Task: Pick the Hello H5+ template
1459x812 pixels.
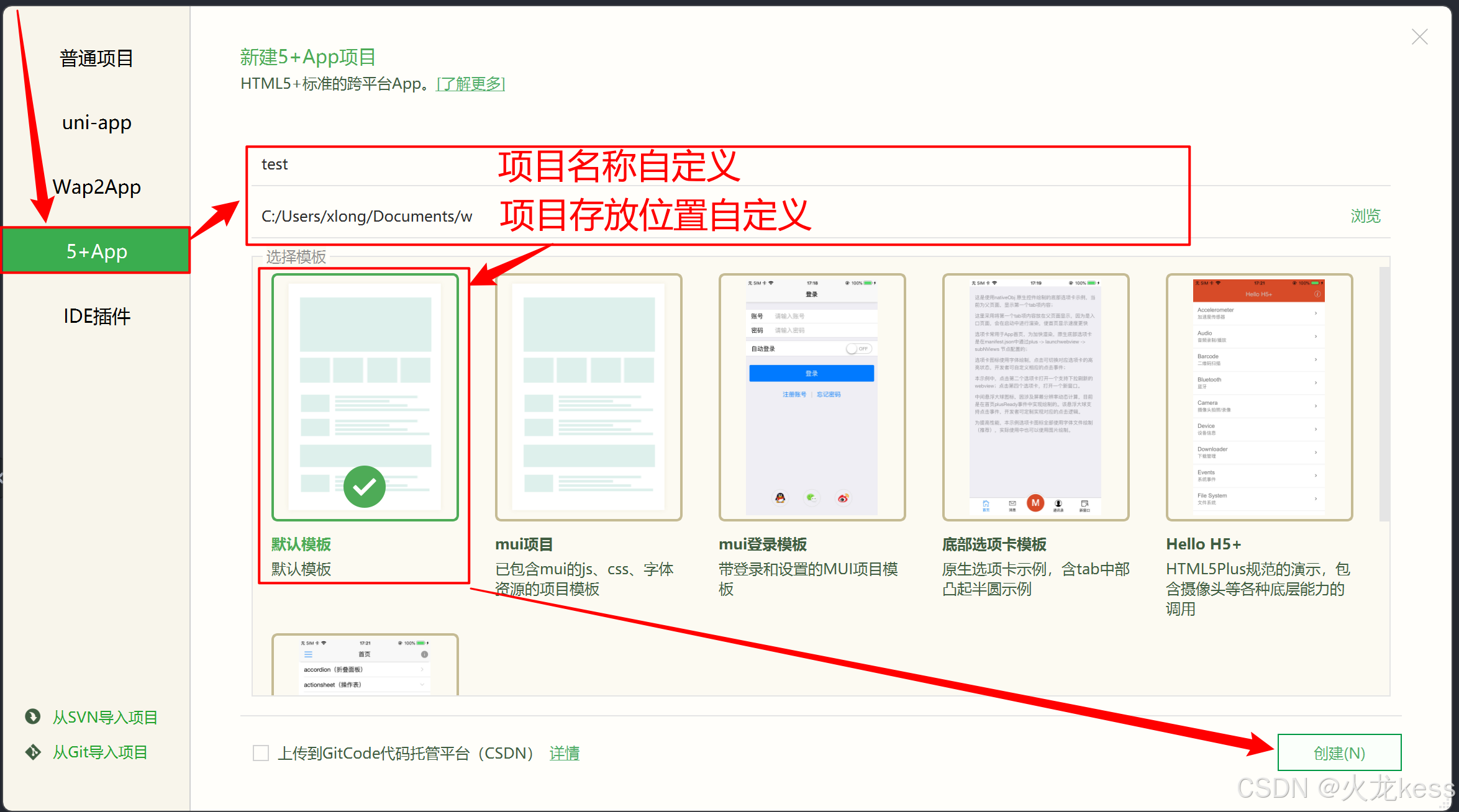Action: pos(1259,397)
